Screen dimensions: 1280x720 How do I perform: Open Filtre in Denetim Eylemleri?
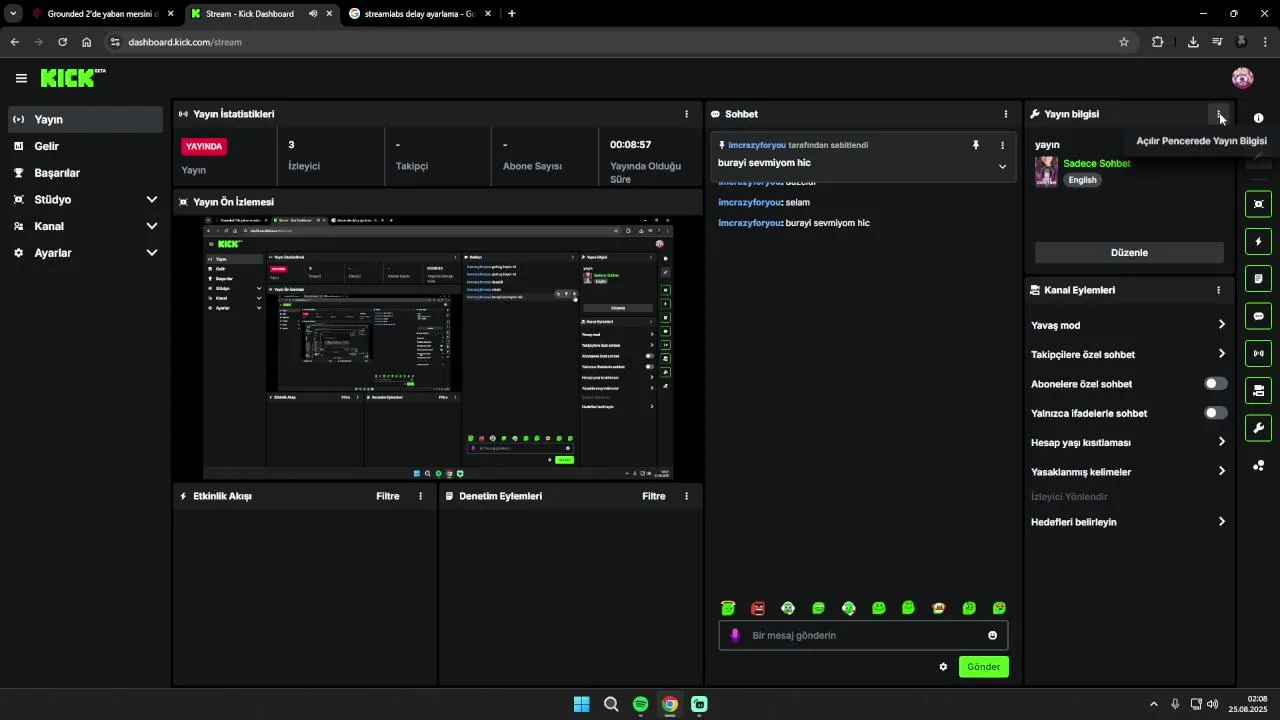pos(654,496)
